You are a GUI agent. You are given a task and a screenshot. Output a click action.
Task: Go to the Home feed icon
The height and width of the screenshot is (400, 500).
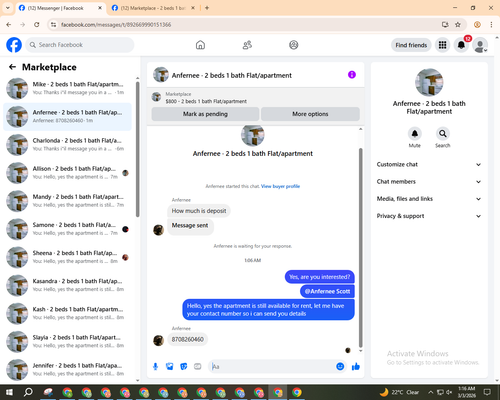point(200,45)
